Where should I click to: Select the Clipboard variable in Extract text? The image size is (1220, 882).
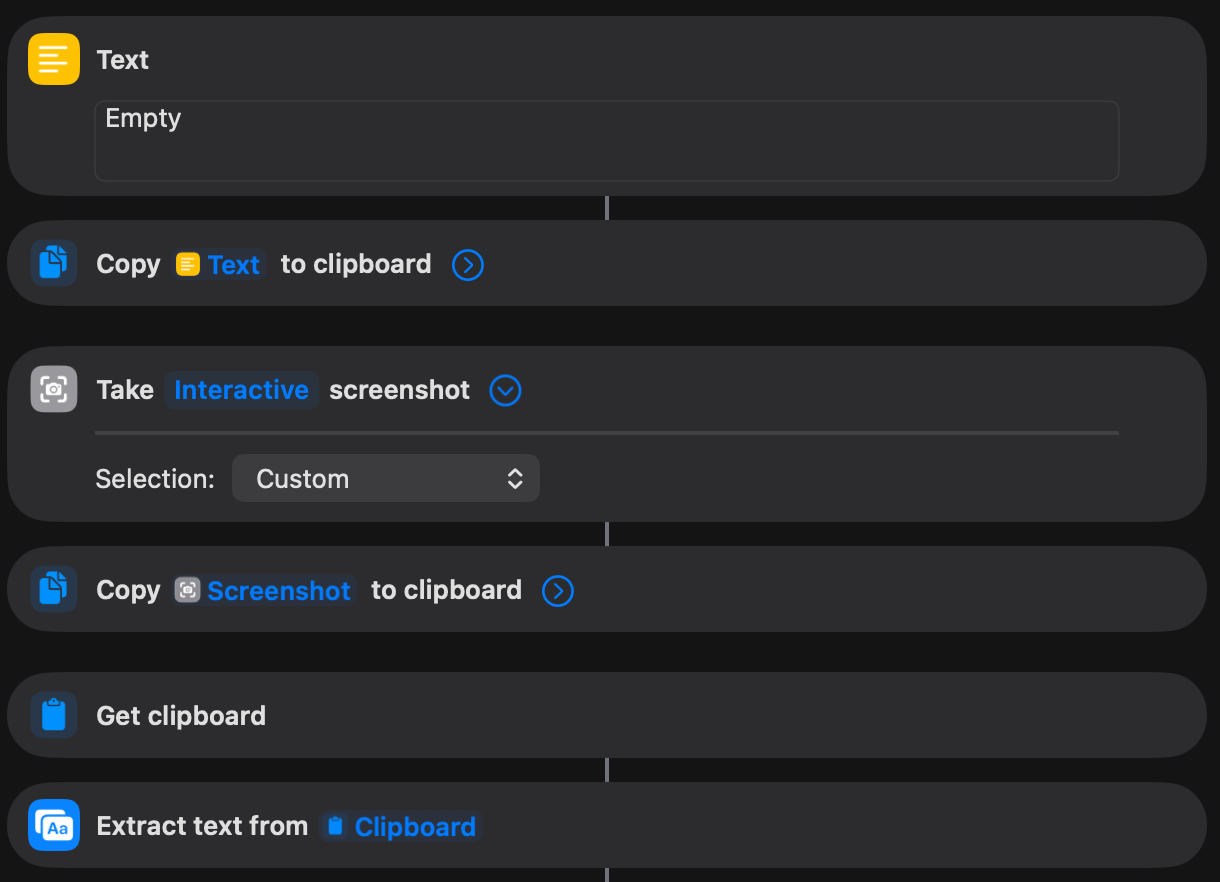[414, 827]
